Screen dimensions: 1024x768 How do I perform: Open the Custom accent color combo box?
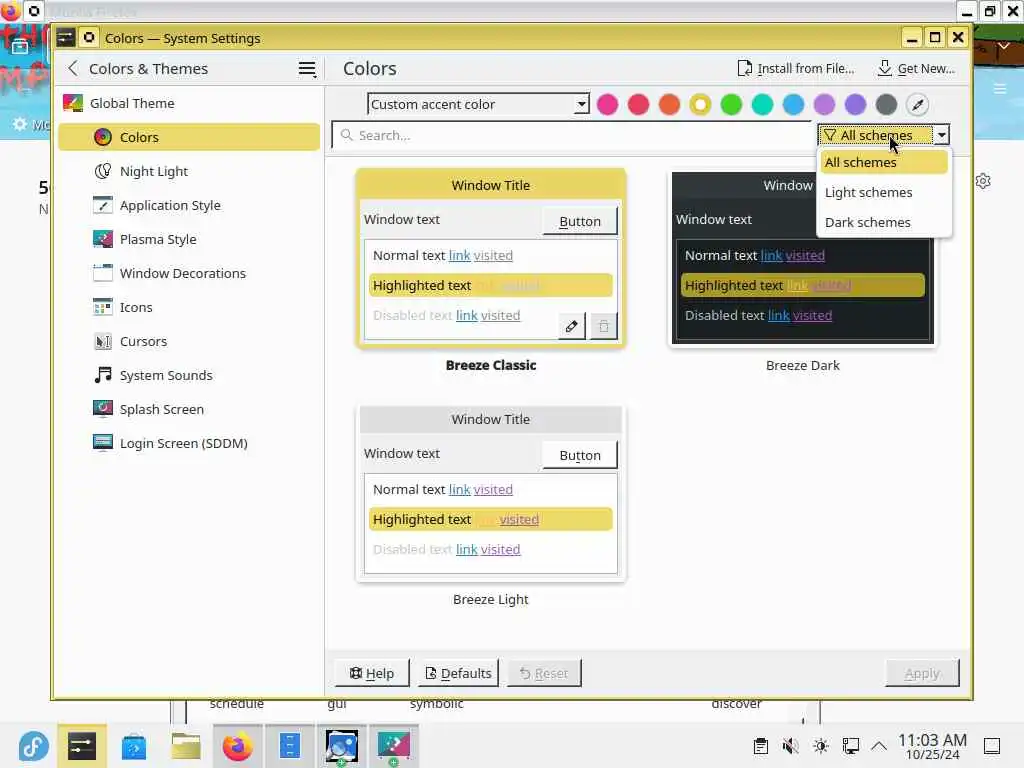coord(478,104)
